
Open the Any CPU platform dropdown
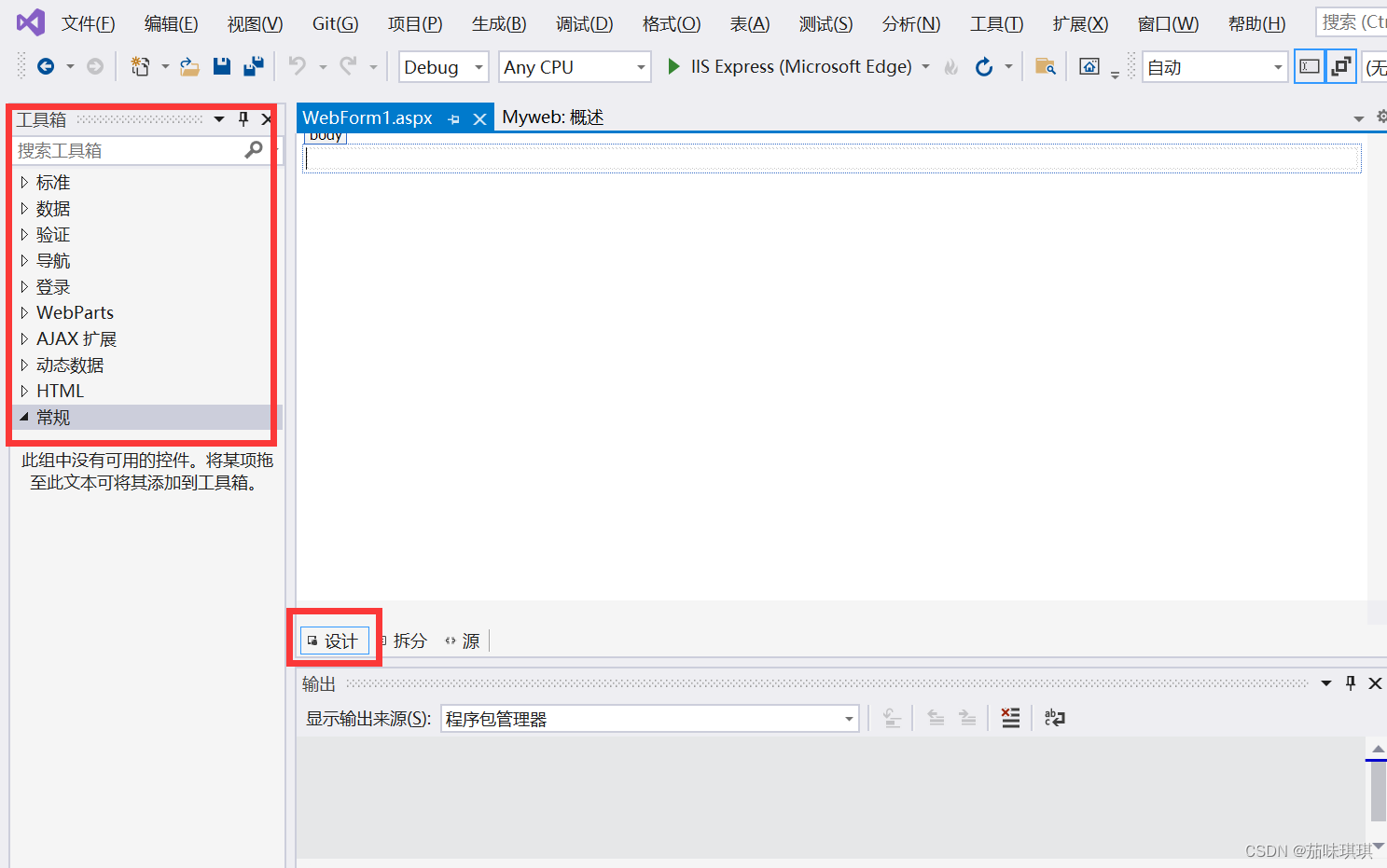pyautogui.click(x=575, y=67)
